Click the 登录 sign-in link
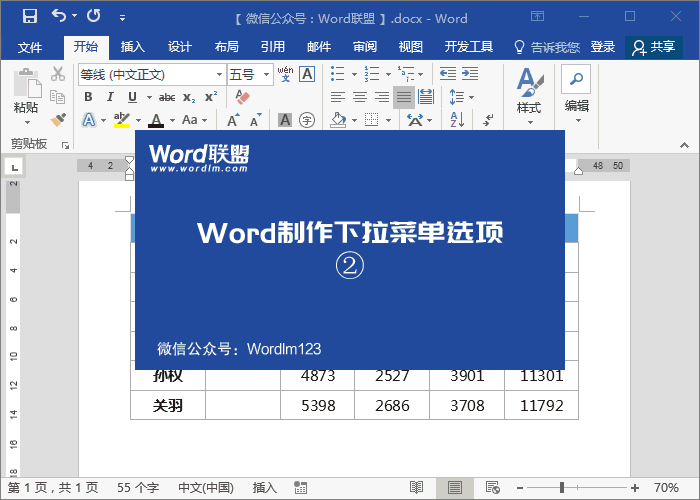Viewport: 700px width, 500px height. click(603, 47)
